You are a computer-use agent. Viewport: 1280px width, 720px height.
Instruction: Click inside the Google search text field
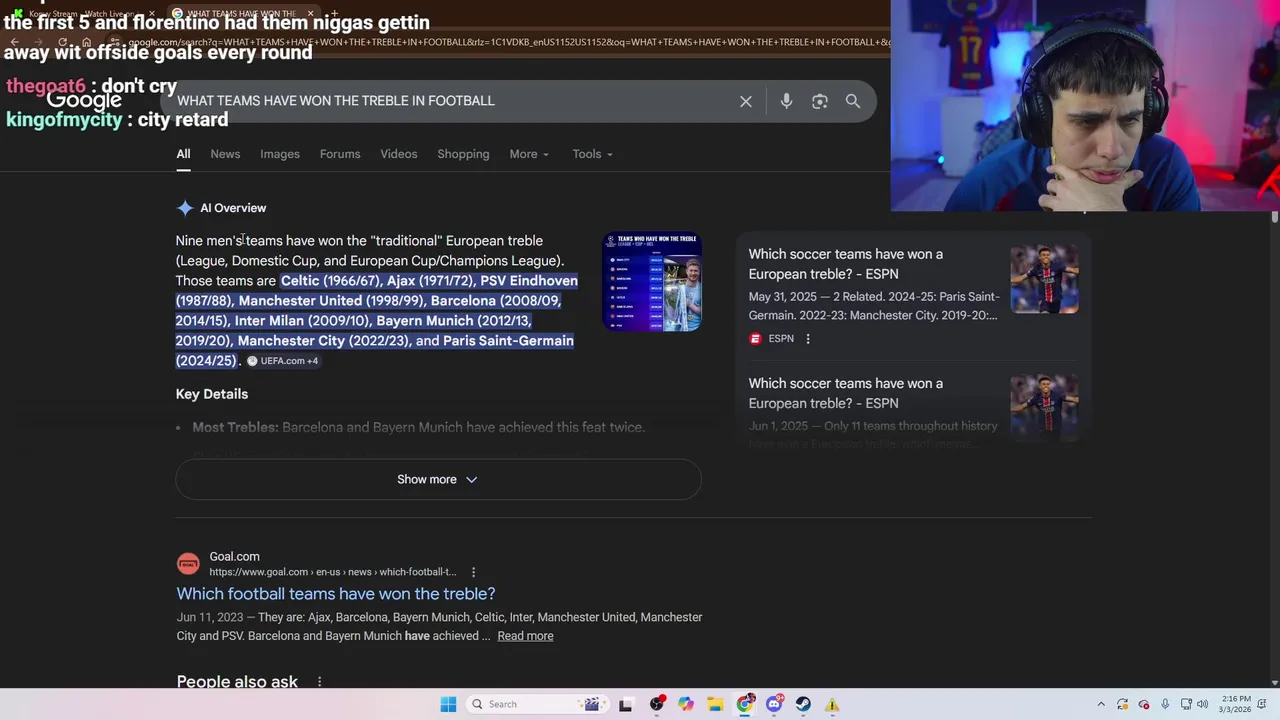[x=450, y=101]
